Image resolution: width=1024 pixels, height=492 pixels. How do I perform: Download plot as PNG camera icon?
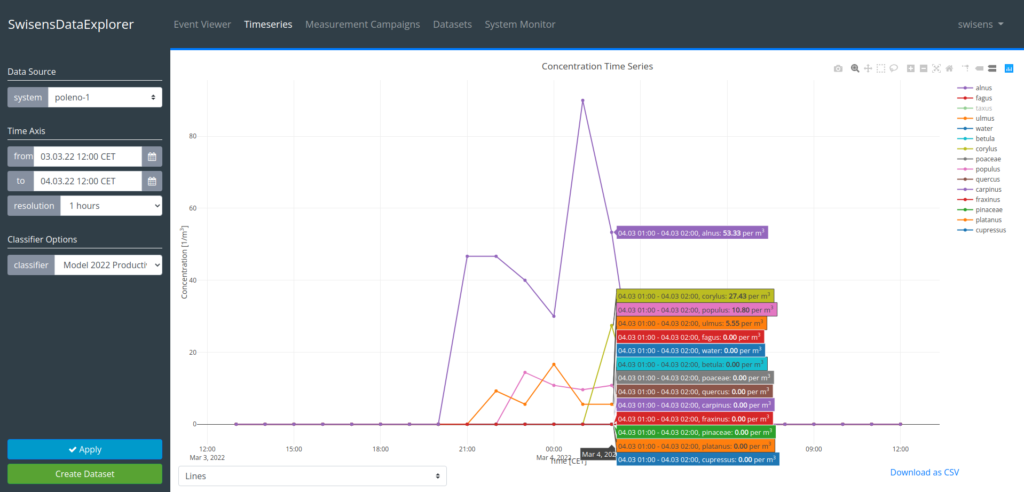coord(839,68)
